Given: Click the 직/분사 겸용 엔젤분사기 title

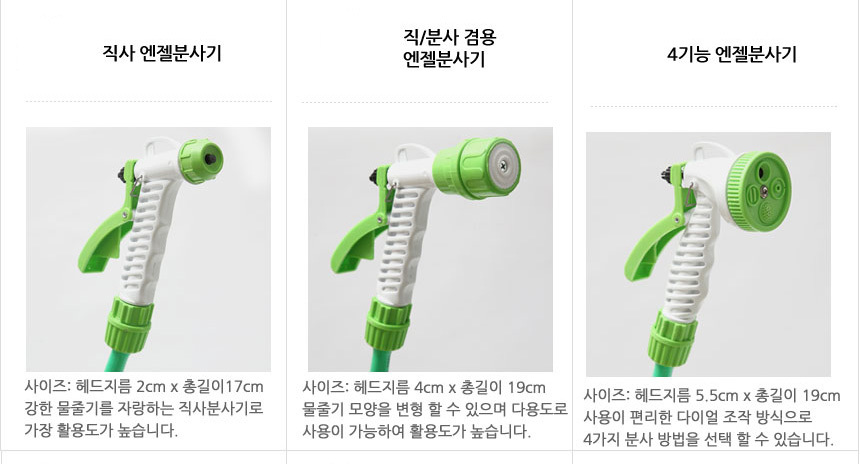Looking at the screenshot, I should [449, 48].
